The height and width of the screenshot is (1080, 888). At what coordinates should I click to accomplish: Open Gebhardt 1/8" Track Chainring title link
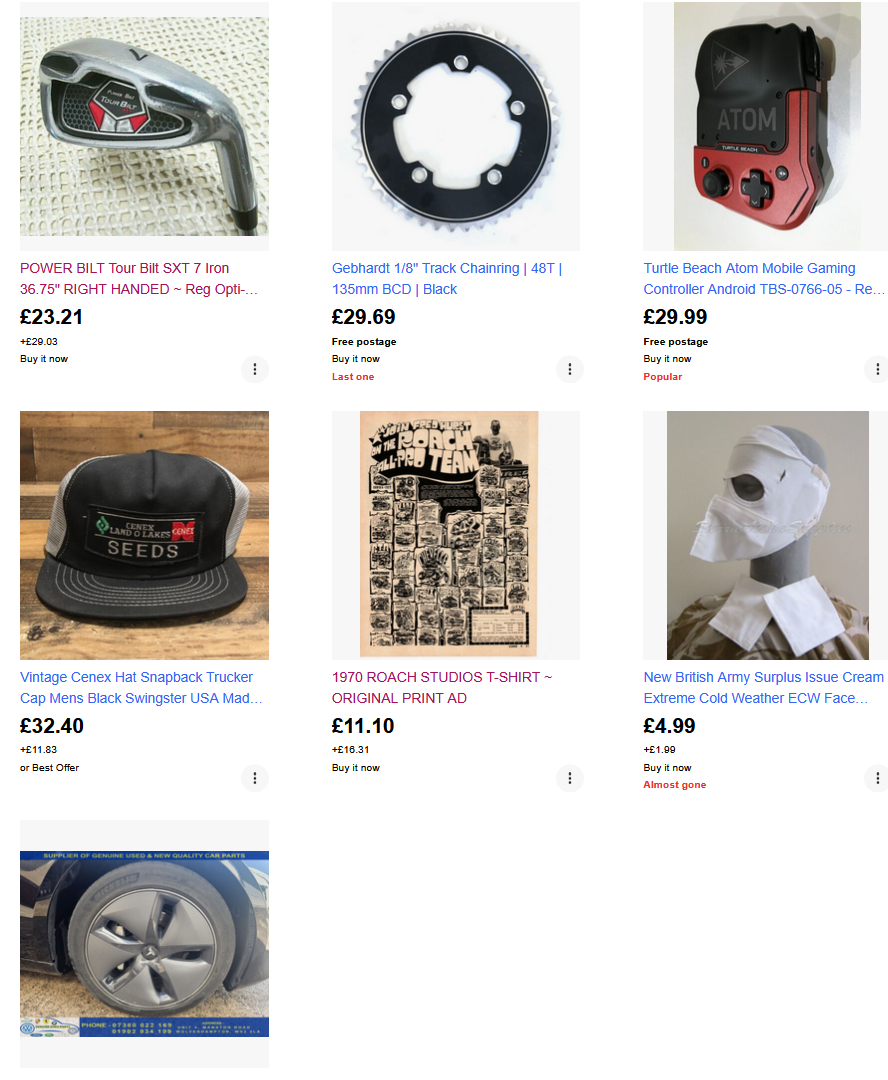(x=446, y=279)
